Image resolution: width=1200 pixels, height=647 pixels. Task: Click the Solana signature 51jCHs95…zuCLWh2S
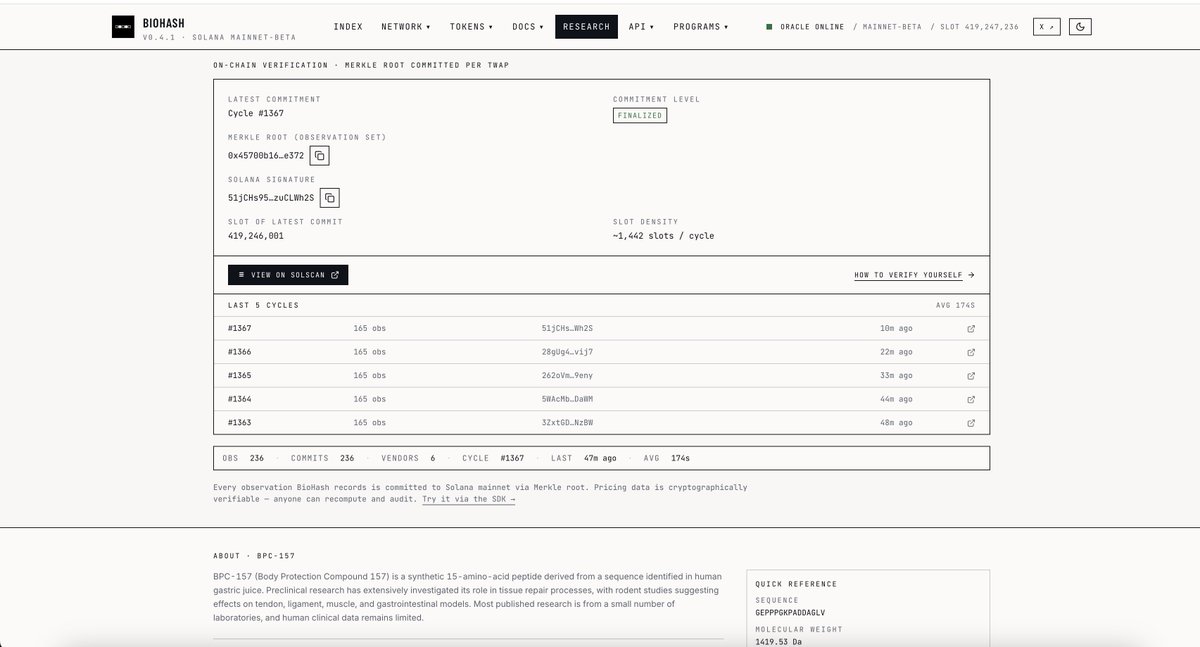click(x=271, y=198)
